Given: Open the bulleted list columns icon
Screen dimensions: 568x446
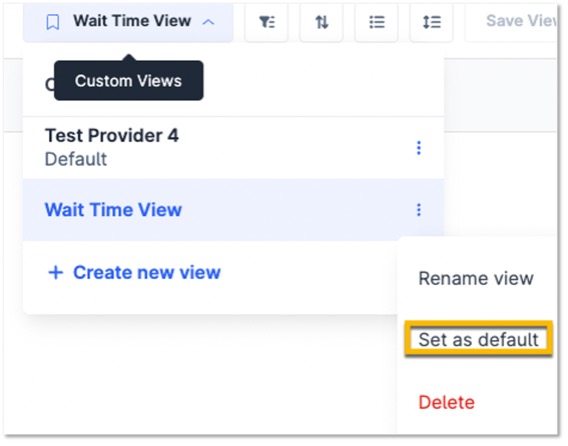Looking at the screenshot, I should [x=377, y=22].
